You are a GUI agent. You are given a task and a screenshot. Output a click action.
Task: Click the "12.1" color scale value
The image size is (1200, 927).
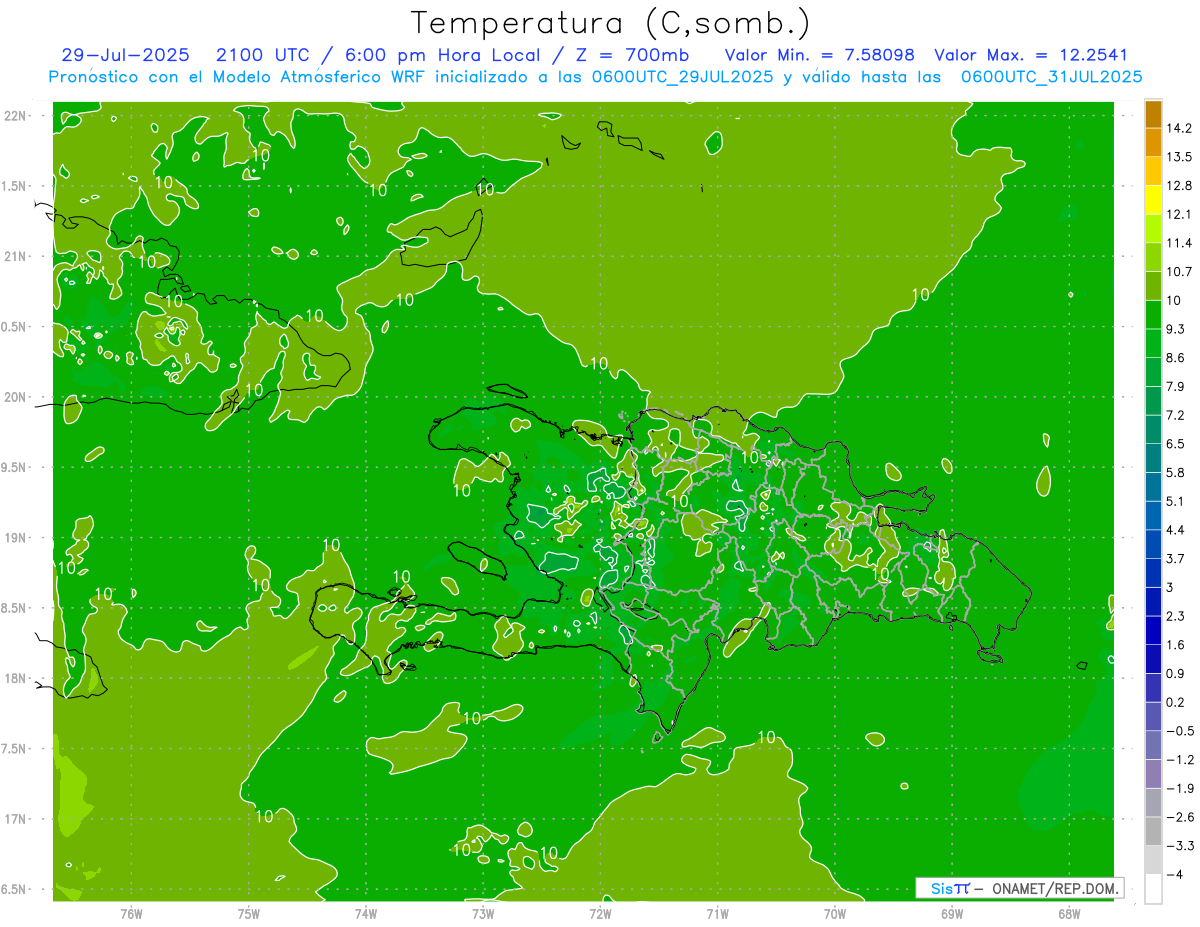[x=1179, y=214]
